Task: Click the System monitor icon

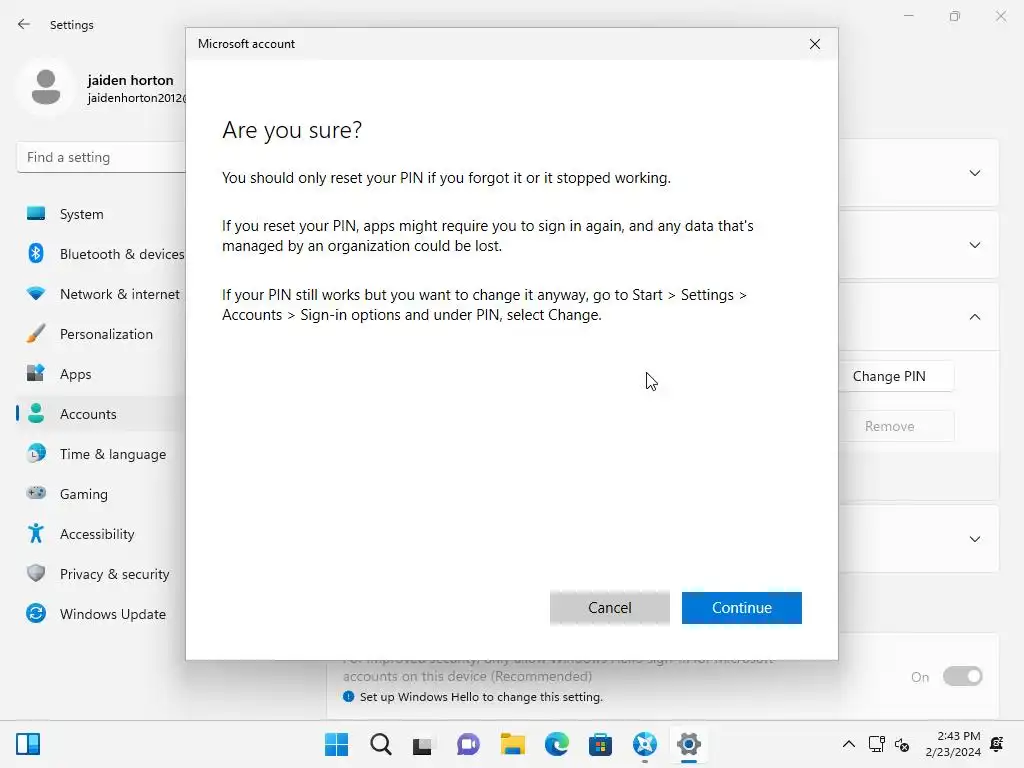Action: [36, 214]
